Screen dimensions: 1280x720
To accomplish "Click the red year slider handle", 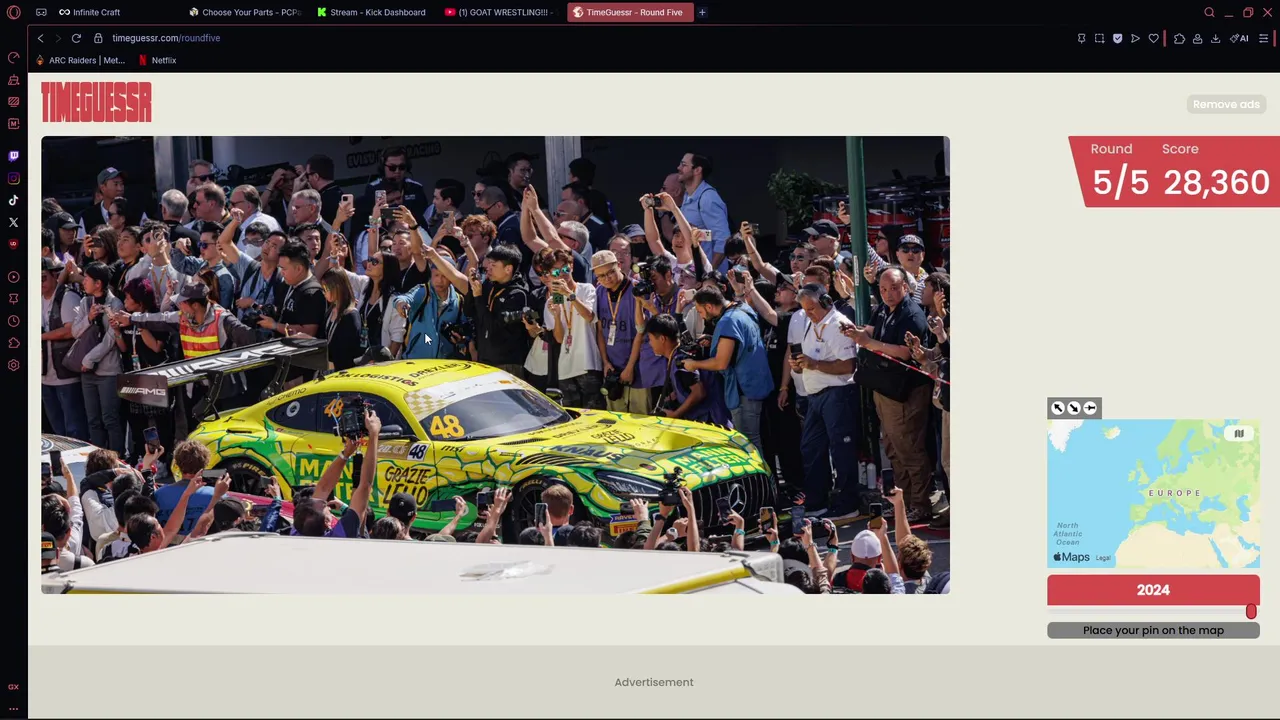I will [x=1251, y=611].
